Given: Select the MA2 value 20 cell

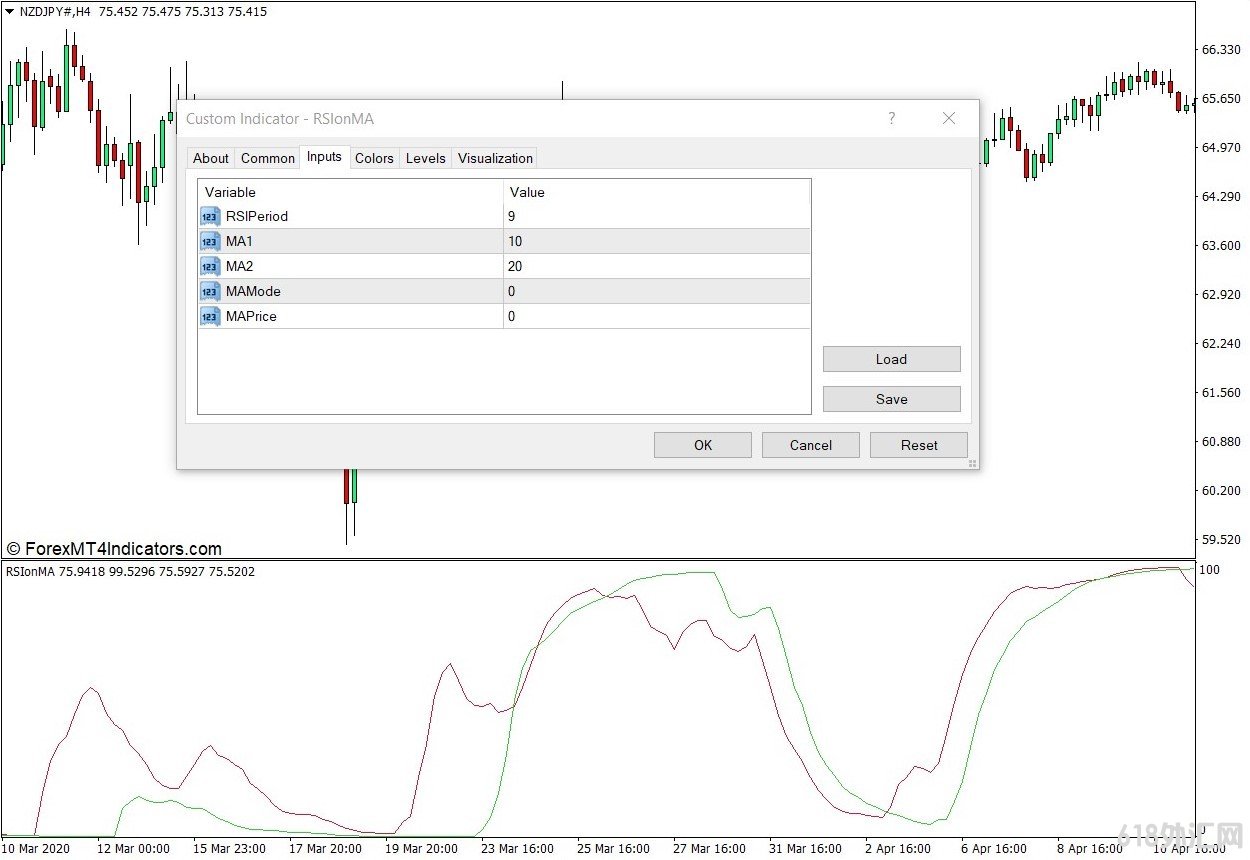Looking at the screenshot, I should (657, 266).
